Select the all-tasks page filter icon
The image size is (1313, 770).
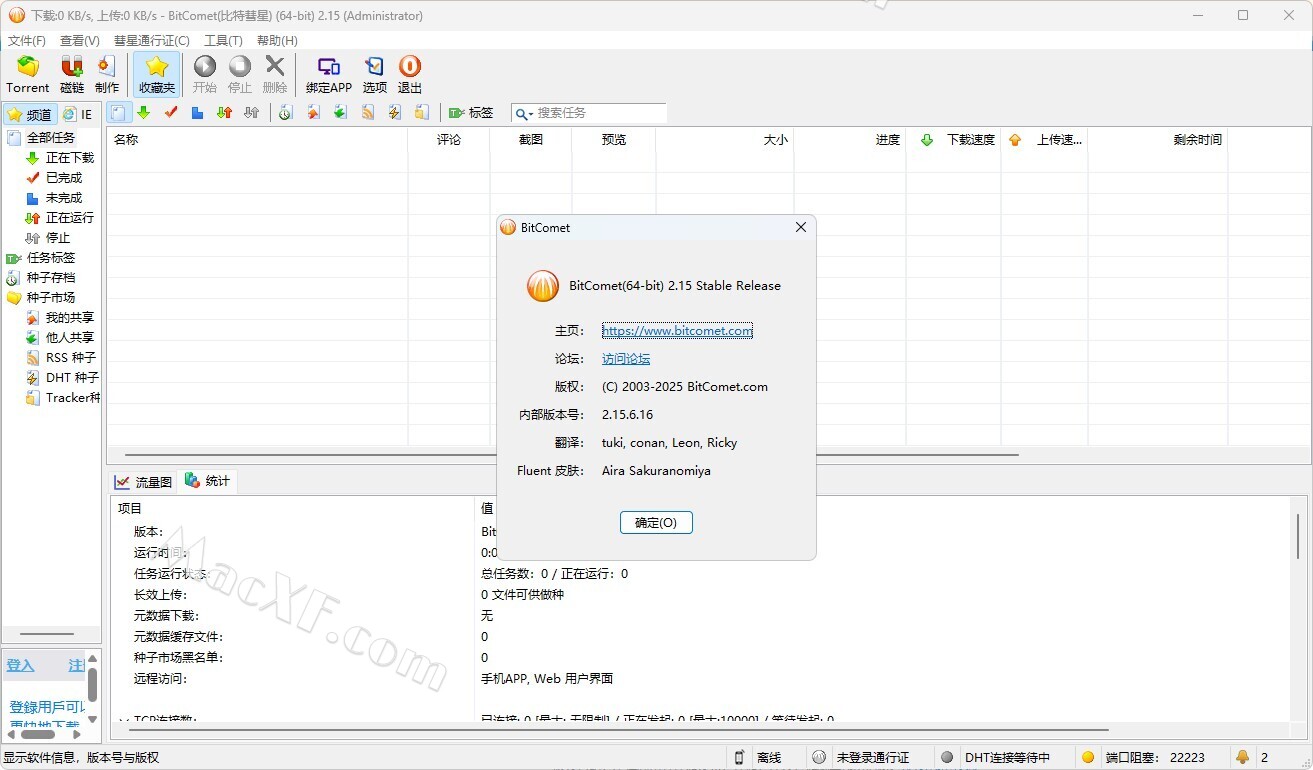[x=118, y=113]
